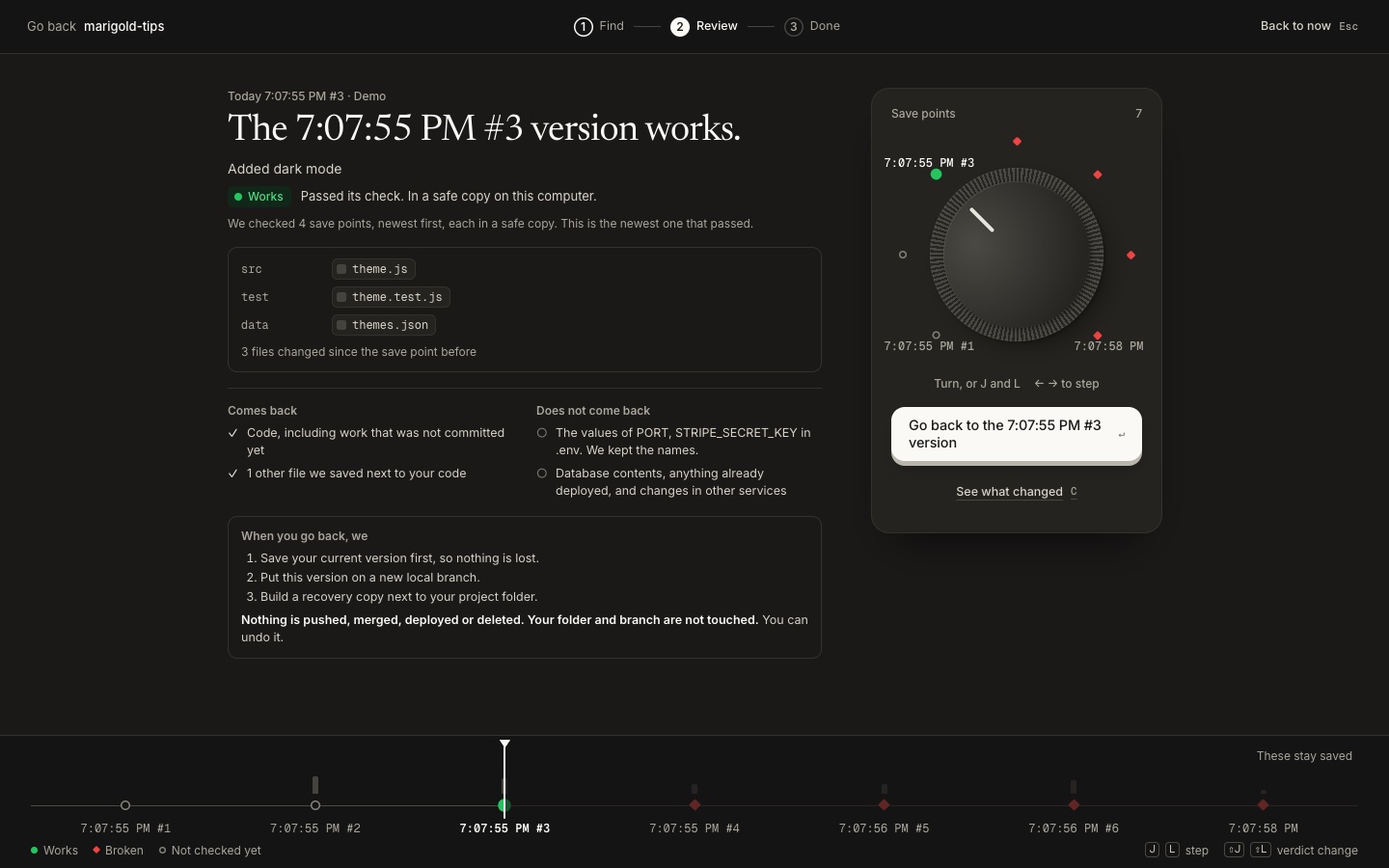Screen dimensions: 1389x868
Task: Select the hollow circle at the left of the dial
Action: pos(903,255)
